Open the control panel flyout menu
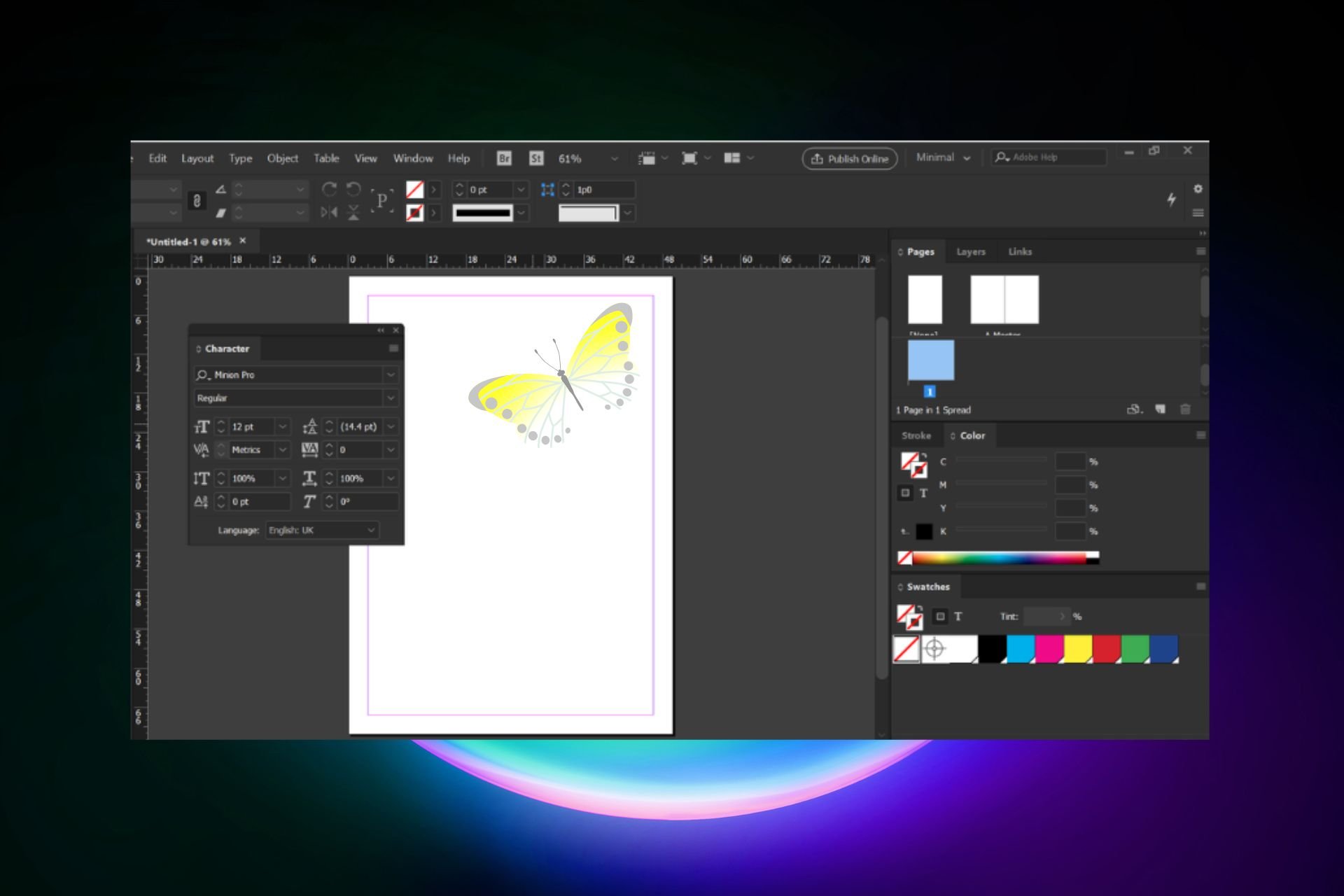Screen dimensions: 1344x896 point(1198,213)
